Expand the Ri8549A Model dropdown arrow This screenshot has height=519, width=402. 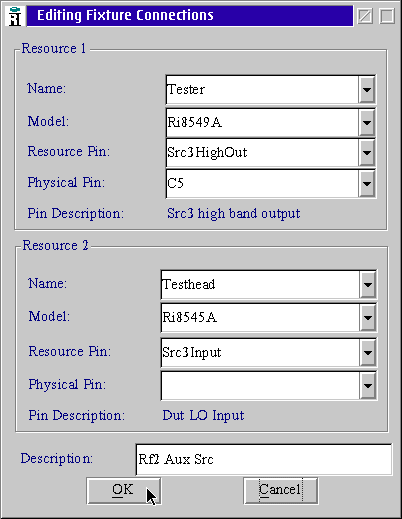(x=367, y=123)
